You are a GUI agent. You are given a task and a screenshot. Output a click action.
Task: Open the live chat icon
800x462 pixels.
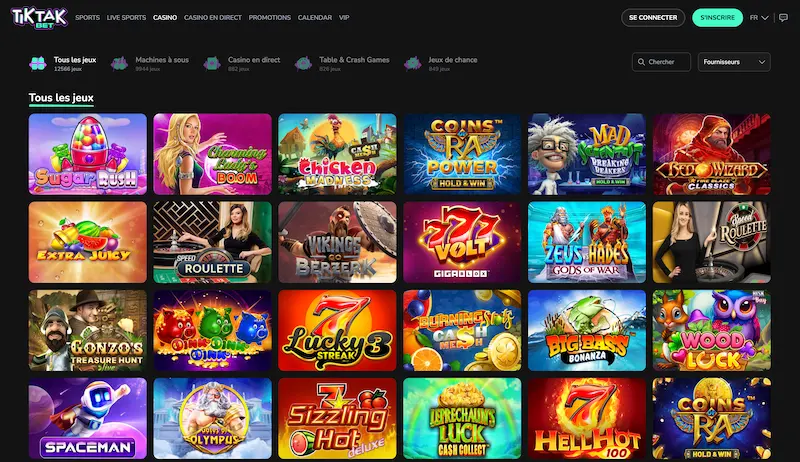coord(784,17)
